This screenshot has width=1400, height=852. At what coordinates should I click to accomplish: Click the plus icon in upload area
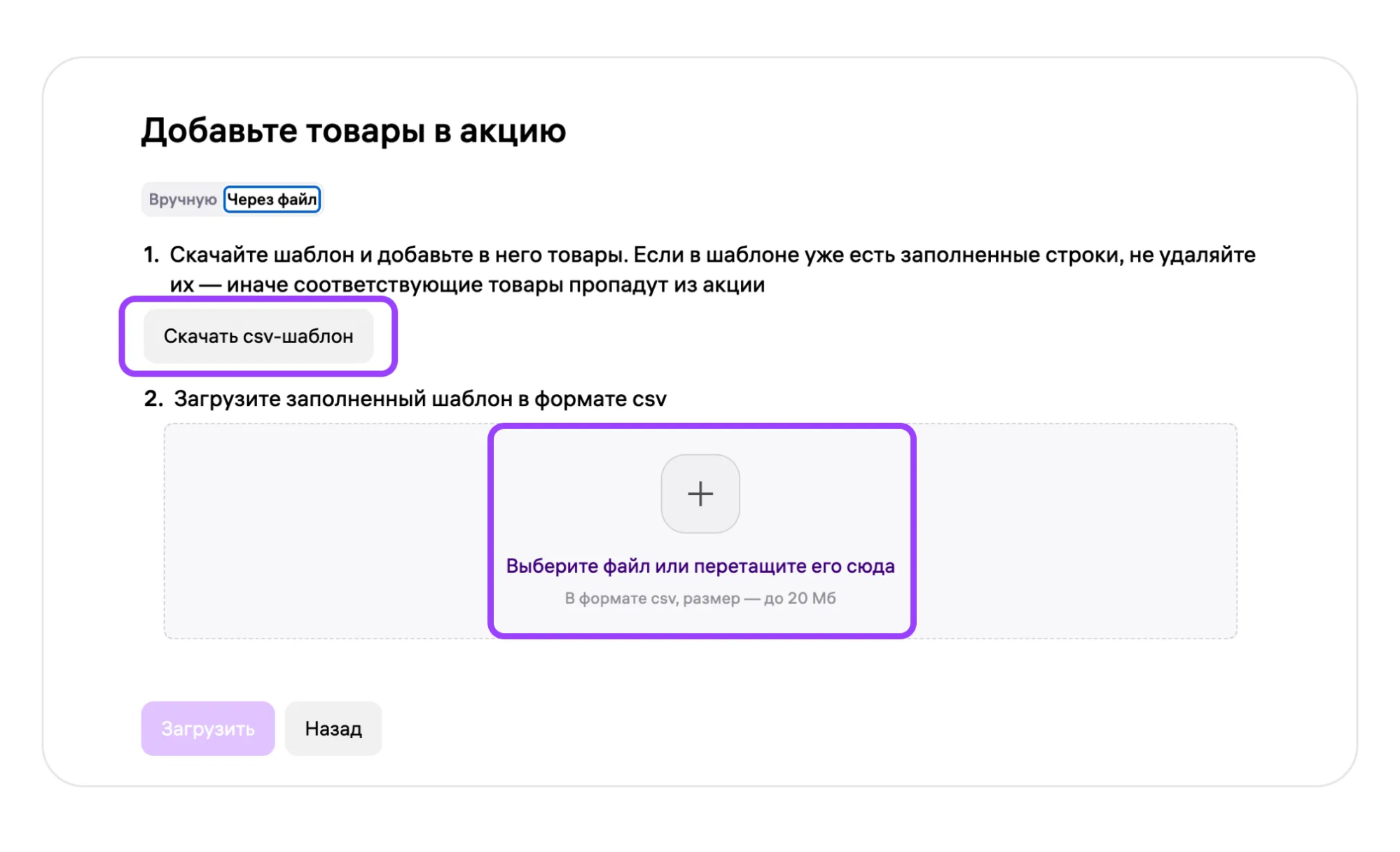(x=700, y=494)
